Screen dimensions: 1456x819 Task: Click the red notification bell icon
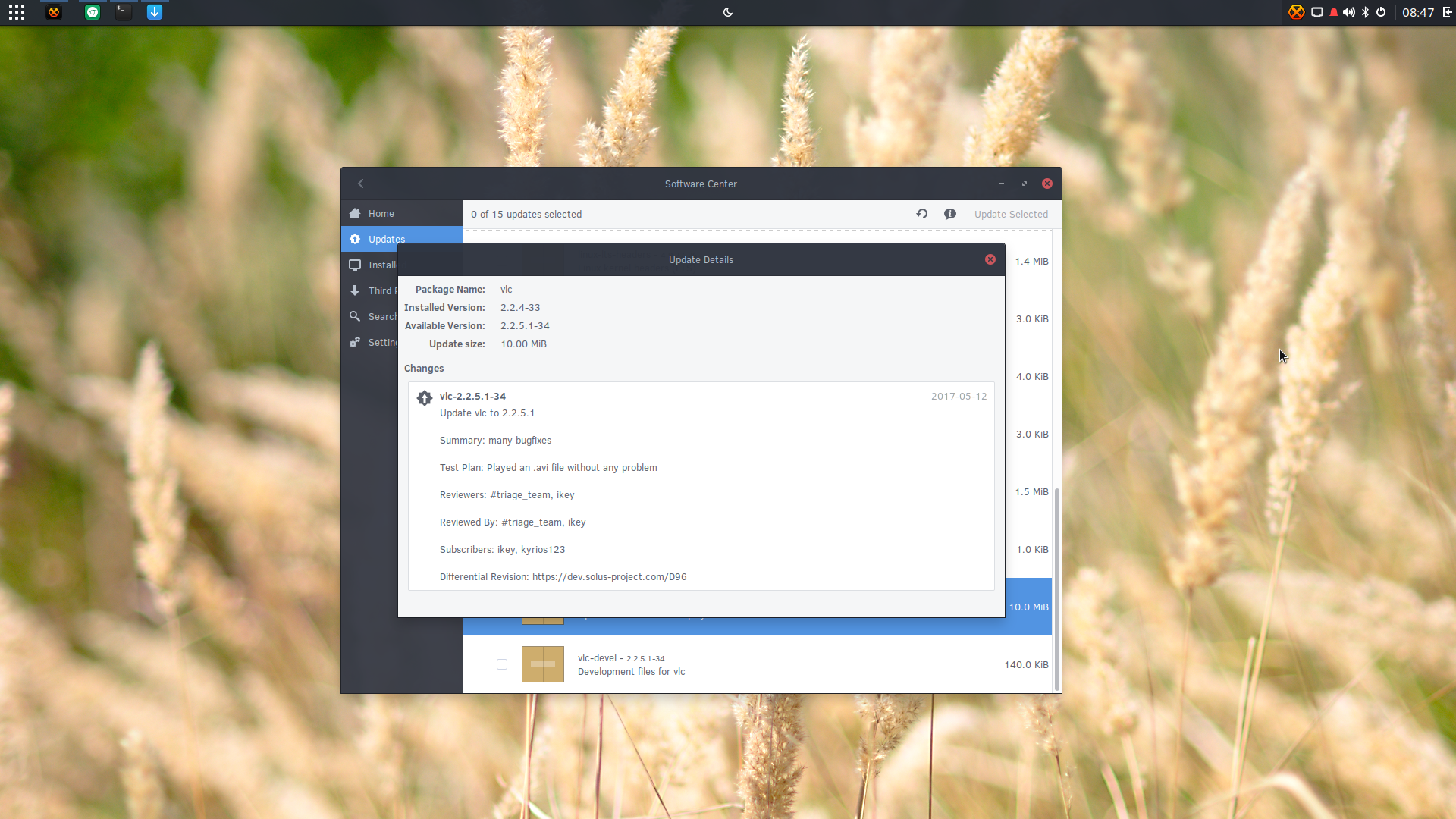click(1334, 12)
